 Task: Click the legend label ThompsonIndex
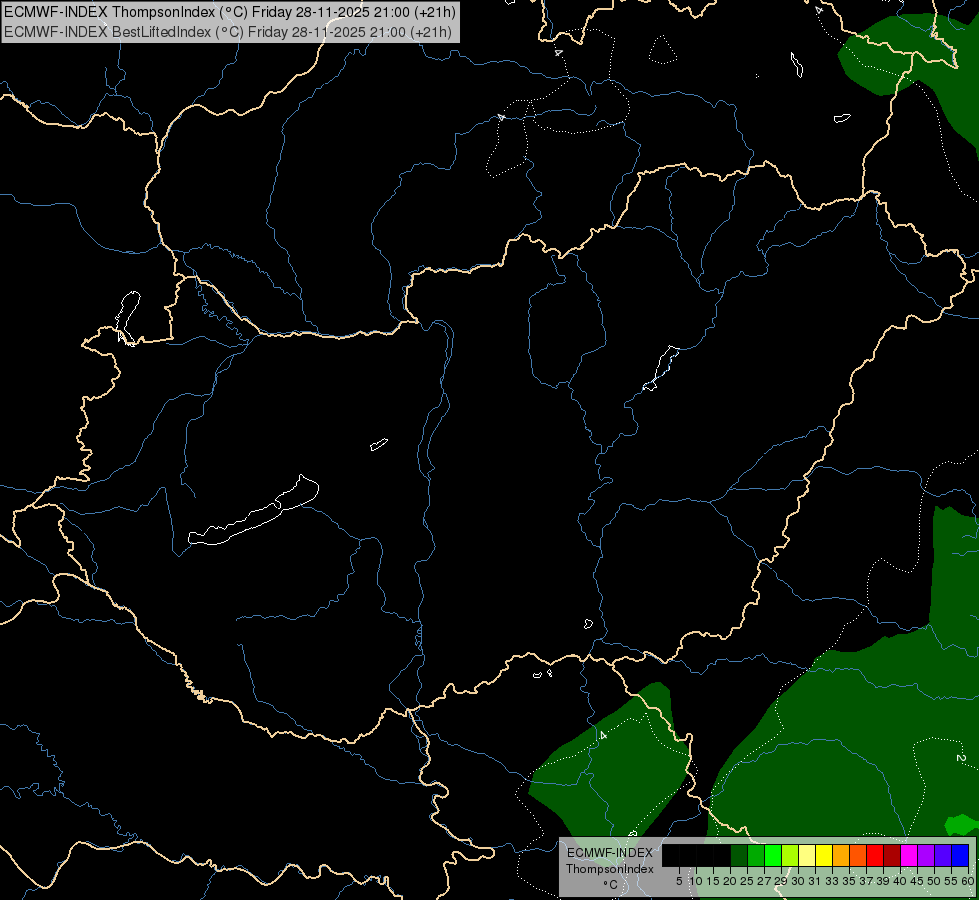(x=610, y=869)
